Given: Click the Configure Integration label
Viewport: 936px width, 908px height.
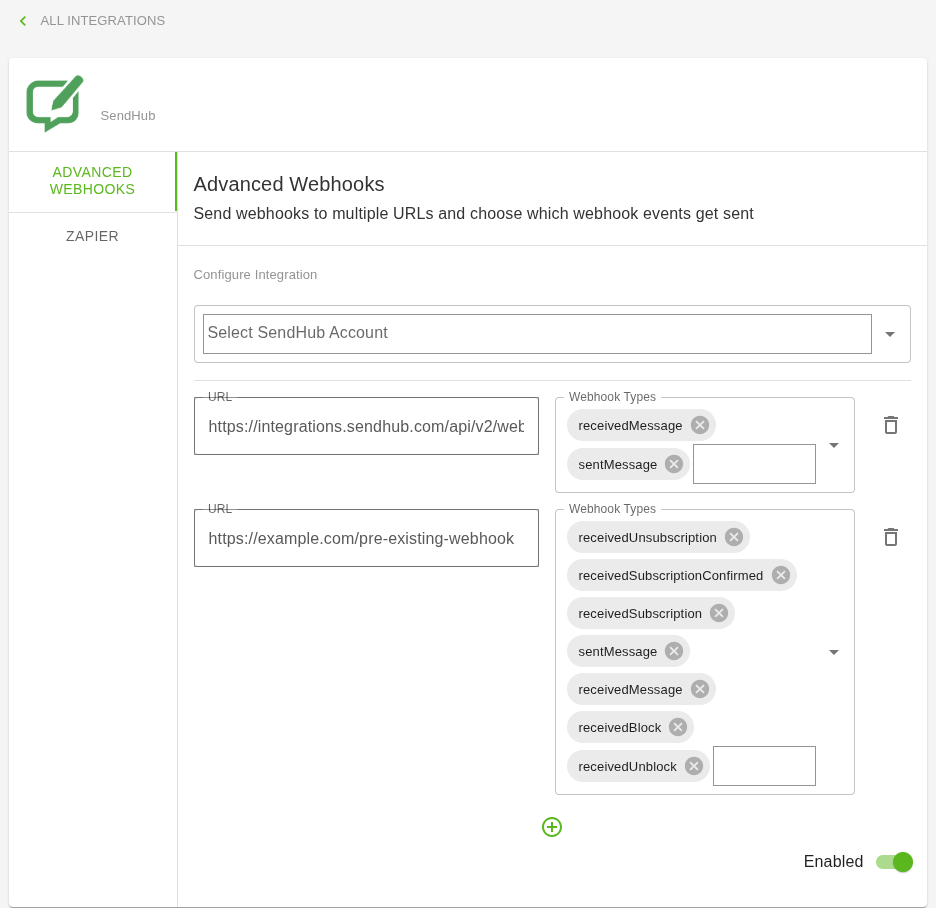Looking at the screenshot, I should coord(255,275).
